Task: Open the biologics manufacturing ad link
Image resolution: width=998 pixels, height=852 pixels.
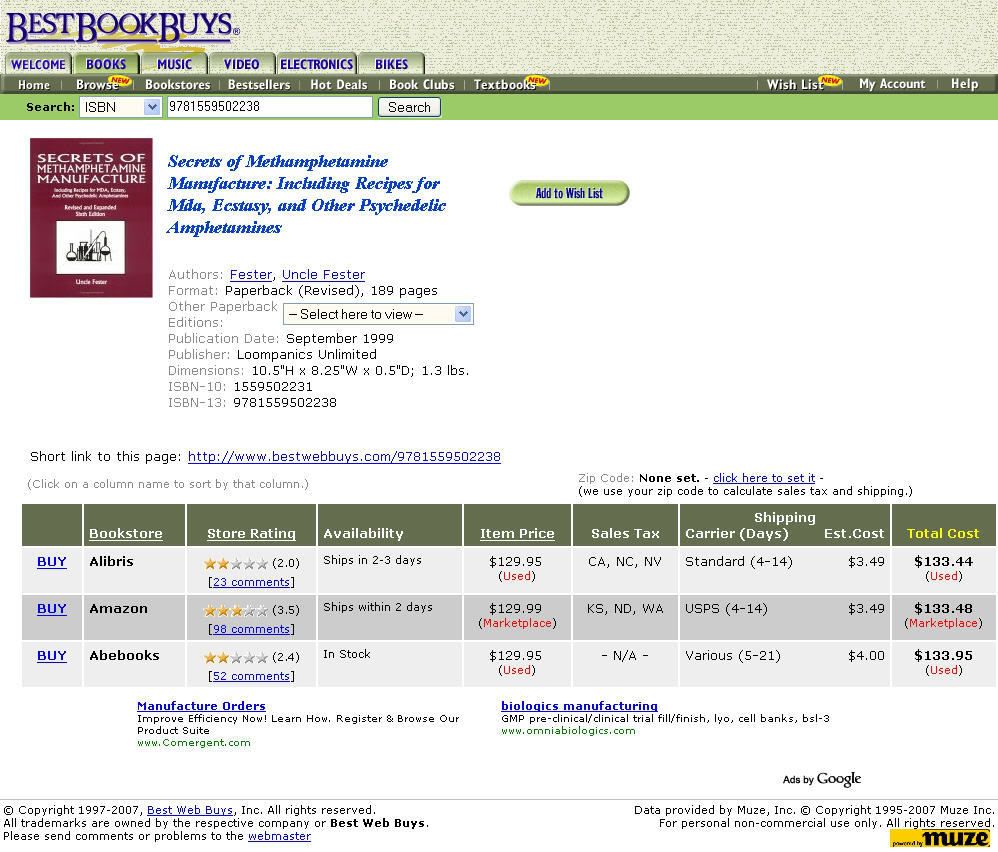Action: pyautogui.click(x=579, y=706)
